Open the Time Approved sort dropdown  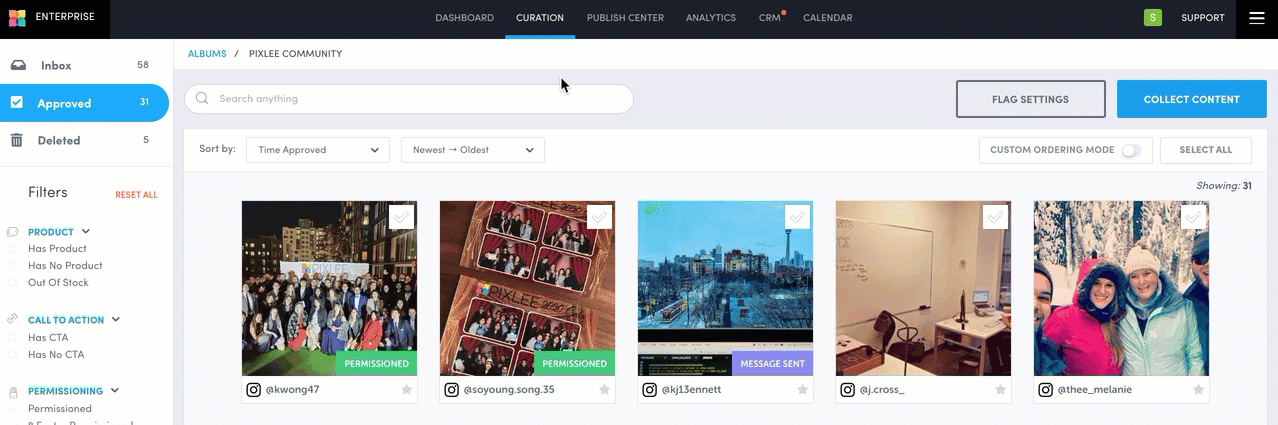(318, 150)
